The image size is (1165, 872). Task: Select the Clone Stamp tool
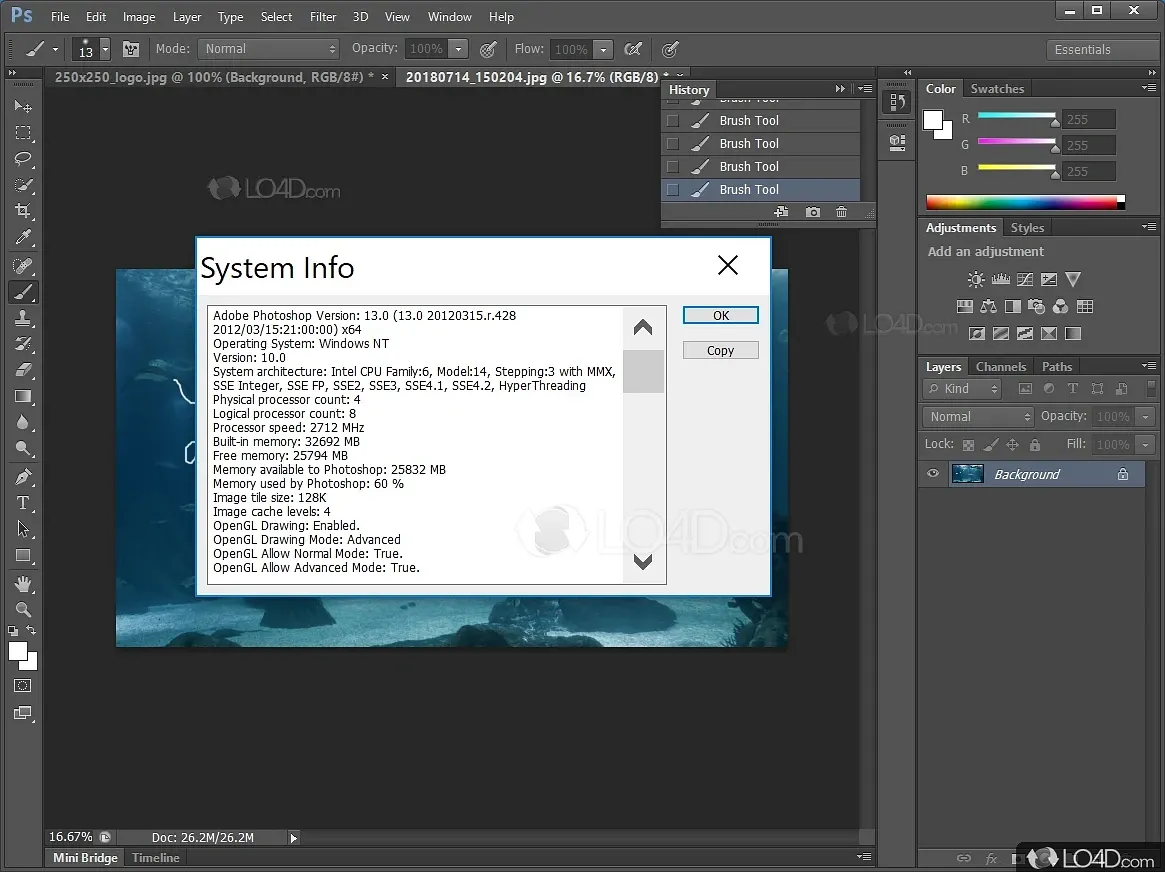coord(23,318)
